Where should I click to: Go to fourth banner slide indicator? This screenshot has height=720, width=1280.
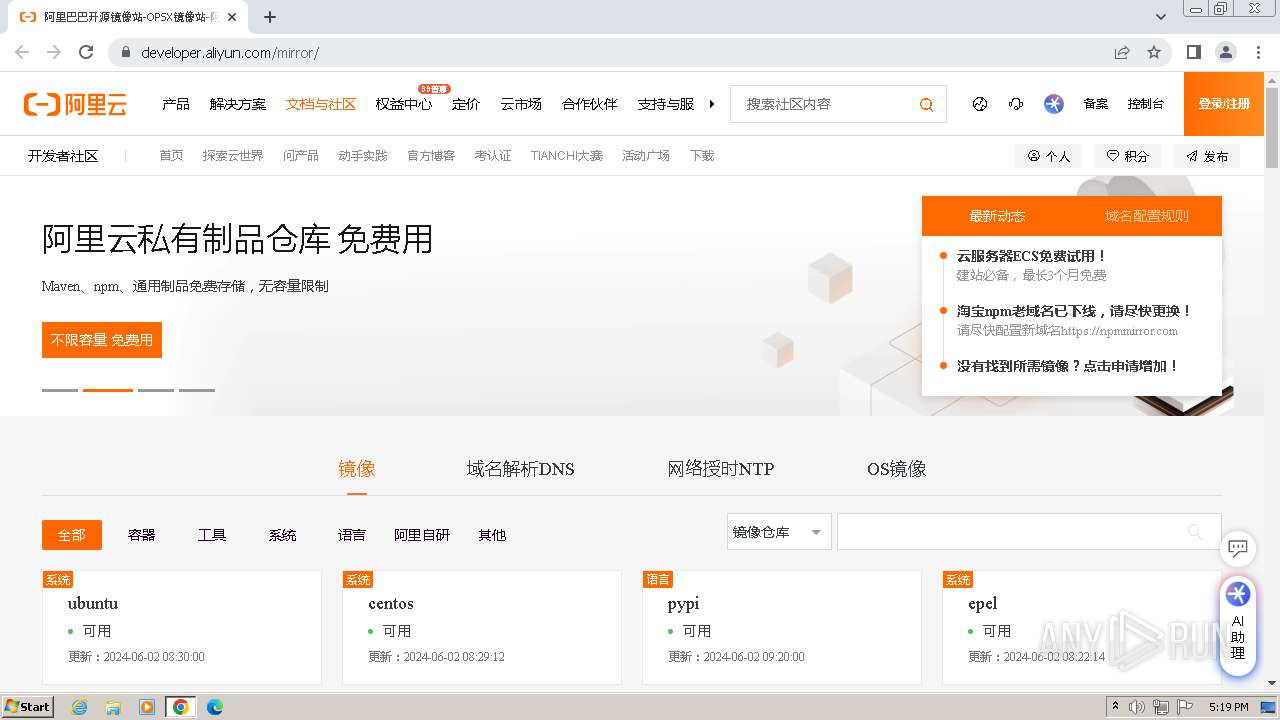coord(197,390)
